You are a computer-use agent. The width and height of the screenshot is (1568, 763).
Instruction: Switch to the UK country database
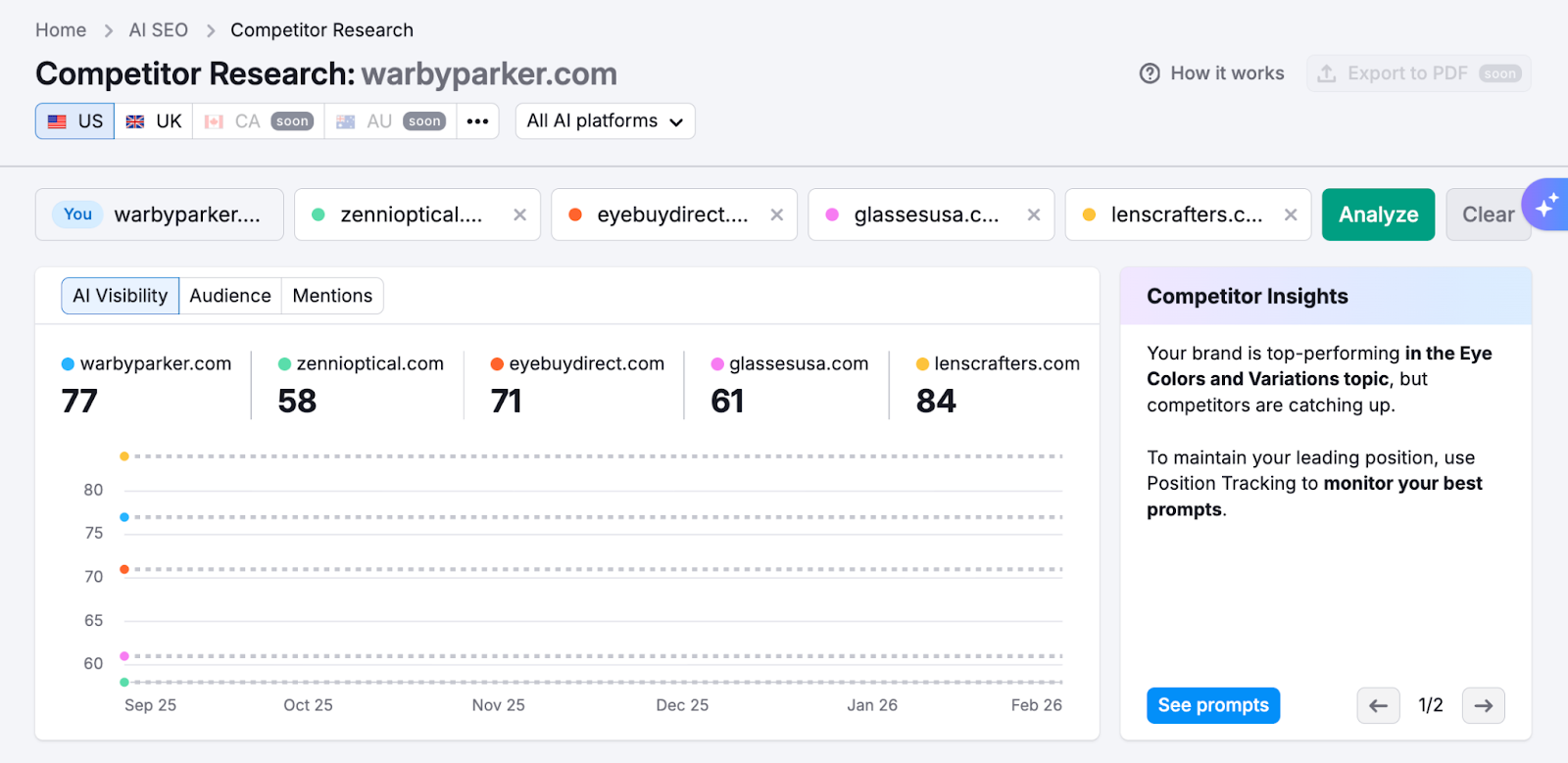(154, 121)
